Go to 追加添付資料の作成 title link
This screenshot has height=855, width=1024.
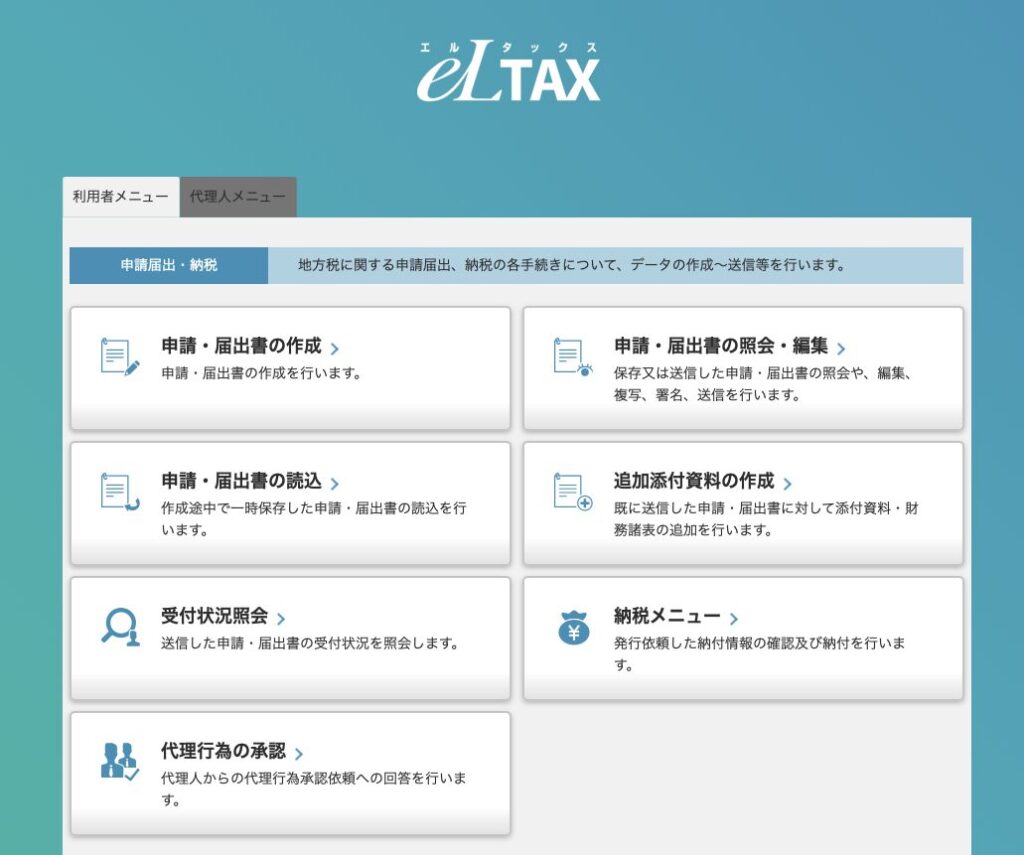point(693,481)
